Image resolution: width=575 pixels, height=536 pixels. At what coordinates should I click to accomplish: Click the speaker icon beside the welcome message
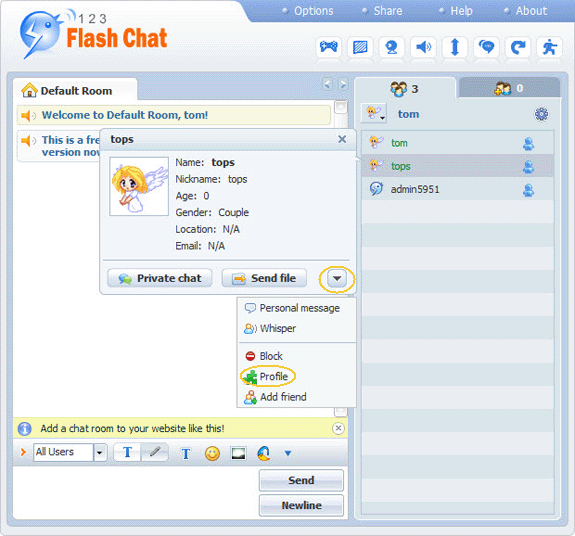tap(28, 116)
